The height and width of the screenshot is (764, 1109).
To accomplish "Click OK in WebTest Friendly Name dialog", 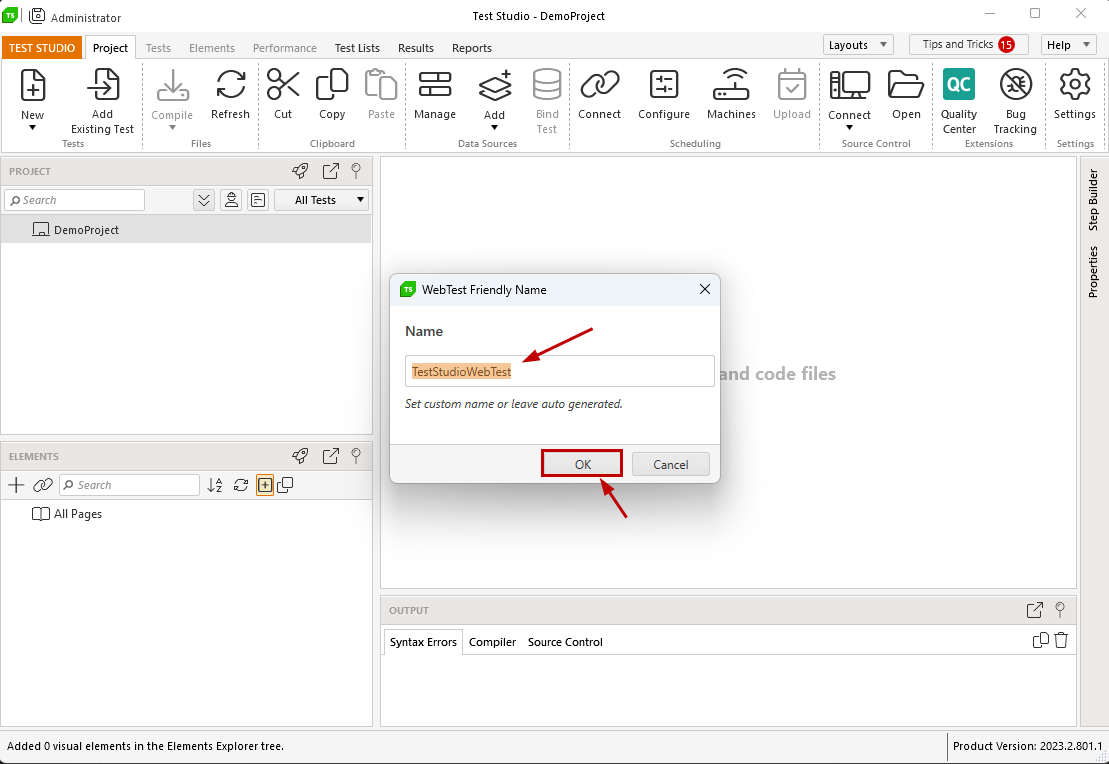I will tap(582, 464).
